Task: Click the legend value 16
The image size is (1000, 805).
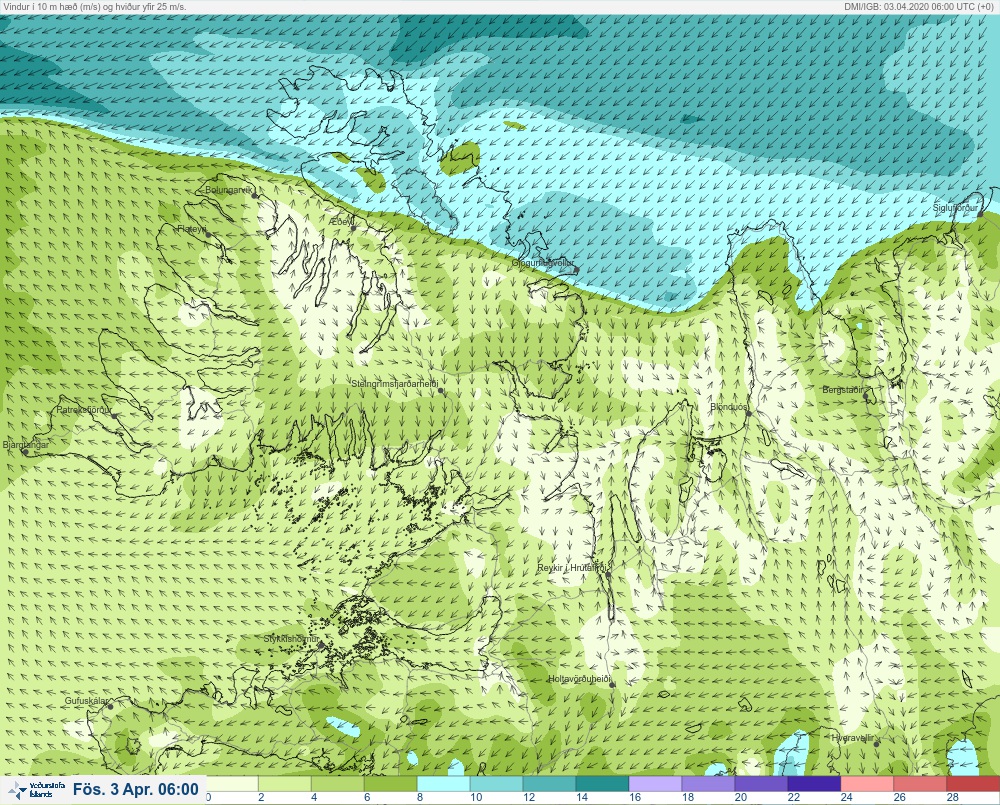Action: pyautogui.click(x=635, y=797)
